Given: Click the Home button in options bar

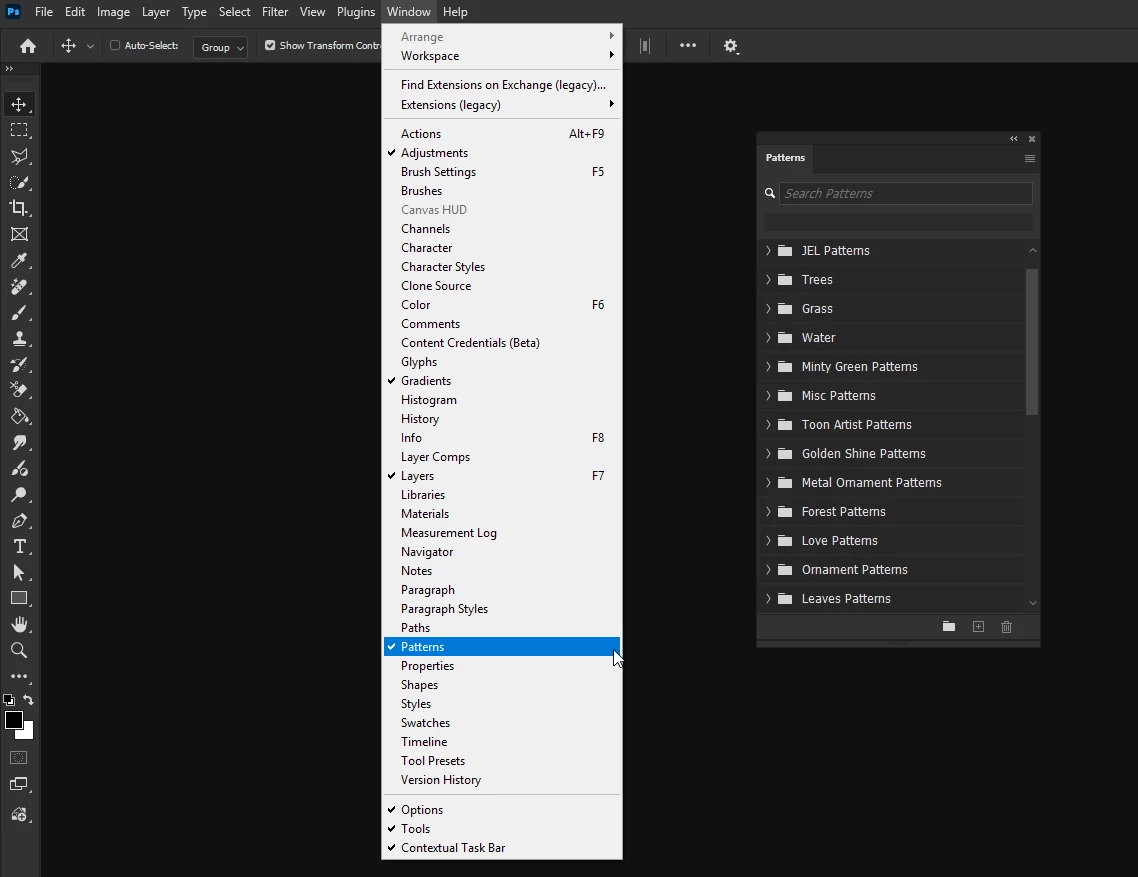Looking at the screenshot, I should point(28,46).
